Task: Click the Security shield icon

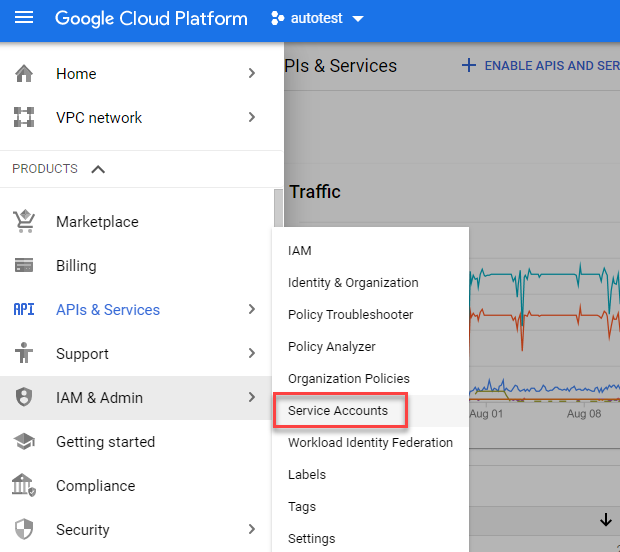Action: [x=24, y=529]
